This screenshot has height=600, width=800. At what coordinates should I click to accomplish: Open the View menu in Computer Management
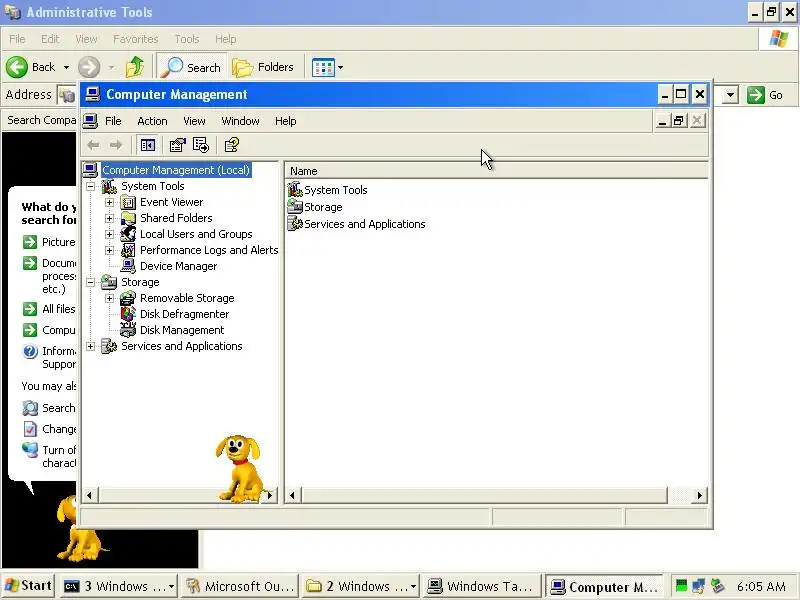[194, 121]
